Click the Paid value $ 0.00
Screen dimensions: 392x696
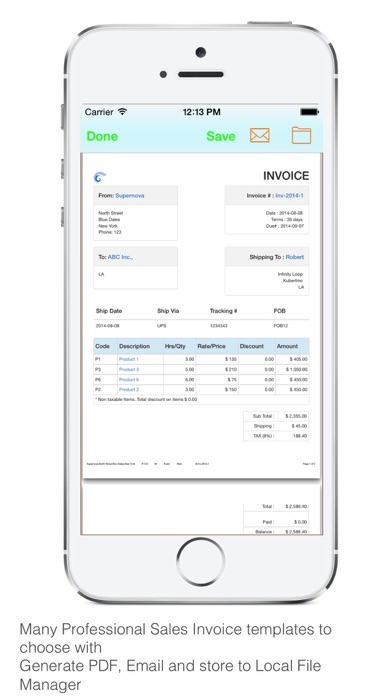click(x=301, y=522)
